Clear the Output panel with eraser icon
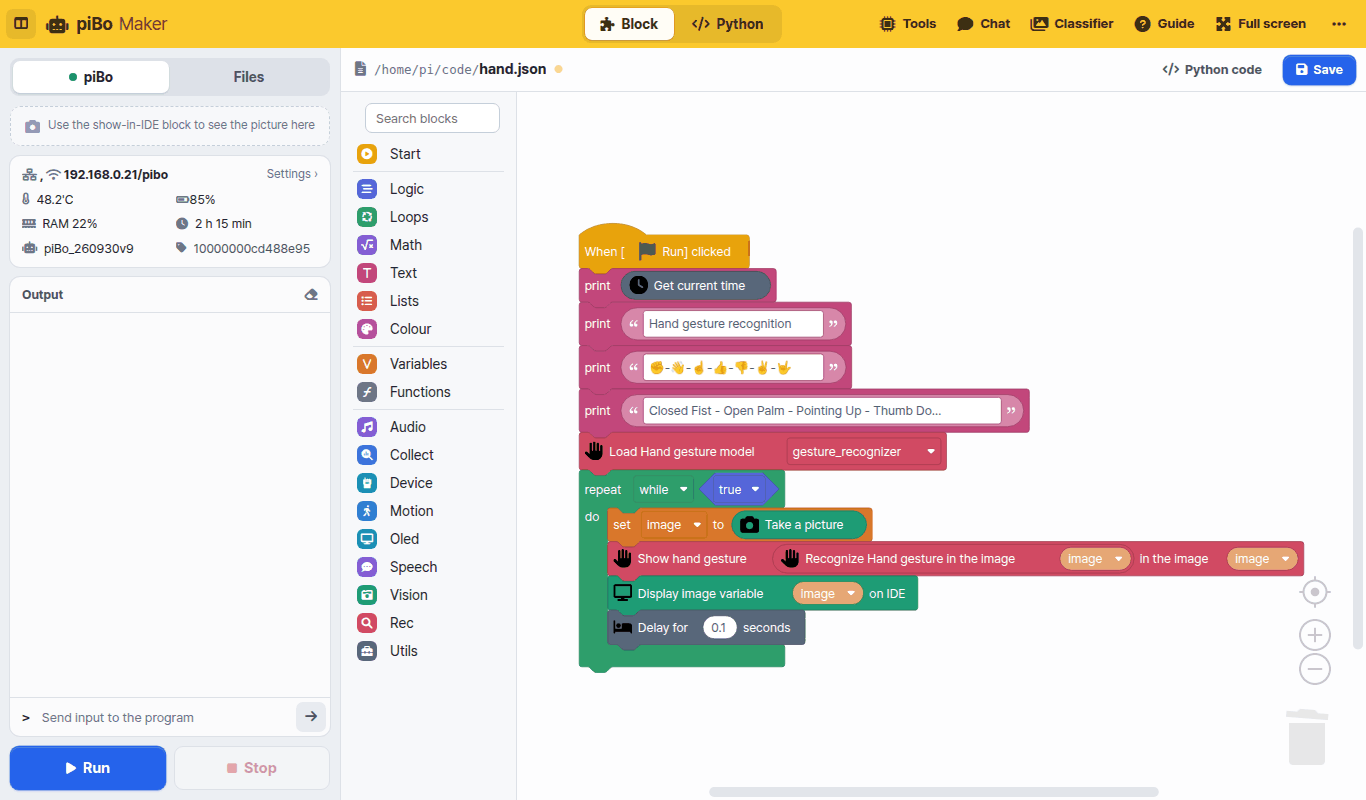 (311, 295)
